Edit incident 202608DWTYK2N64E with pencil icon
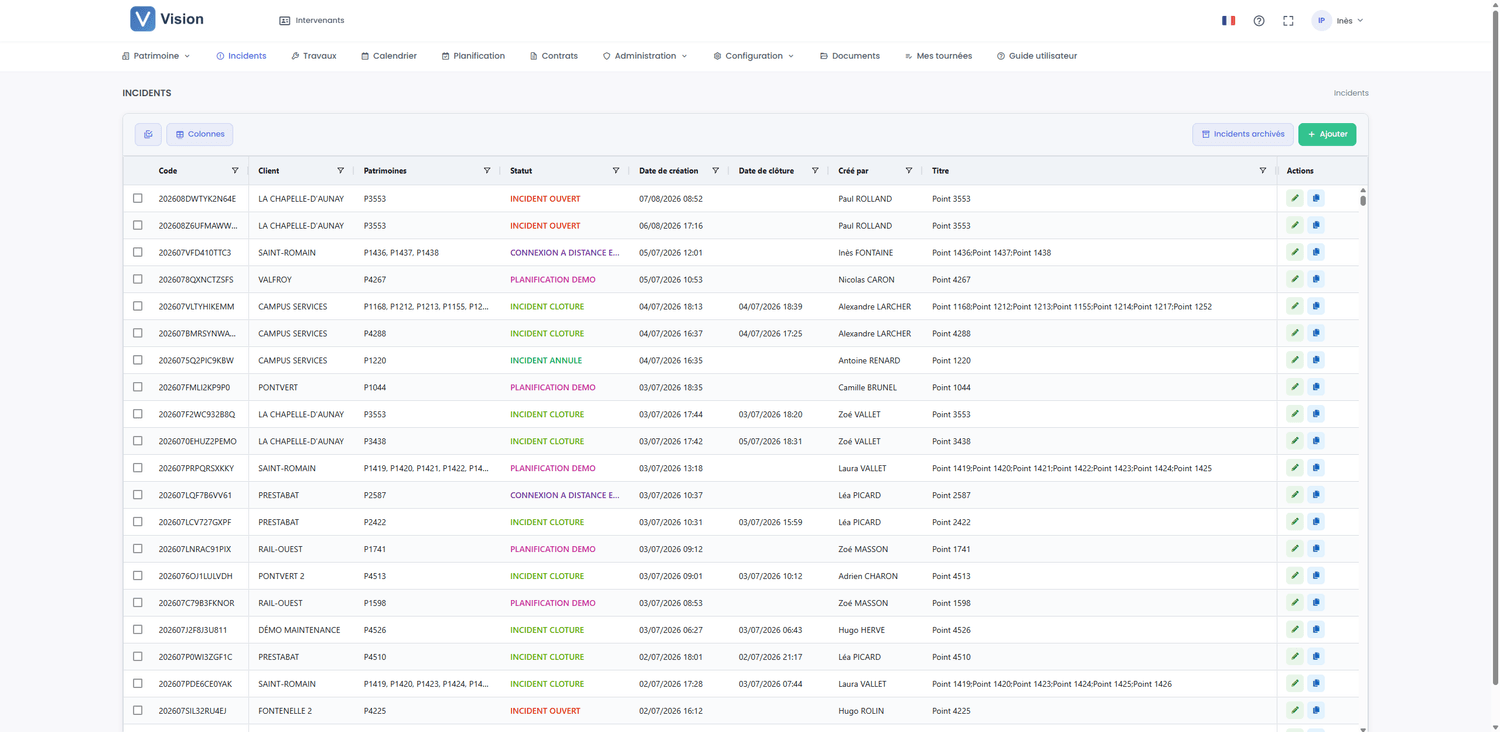Image resolution: width=1500 pixels, height=732 pixels. tap(1295, 198)
